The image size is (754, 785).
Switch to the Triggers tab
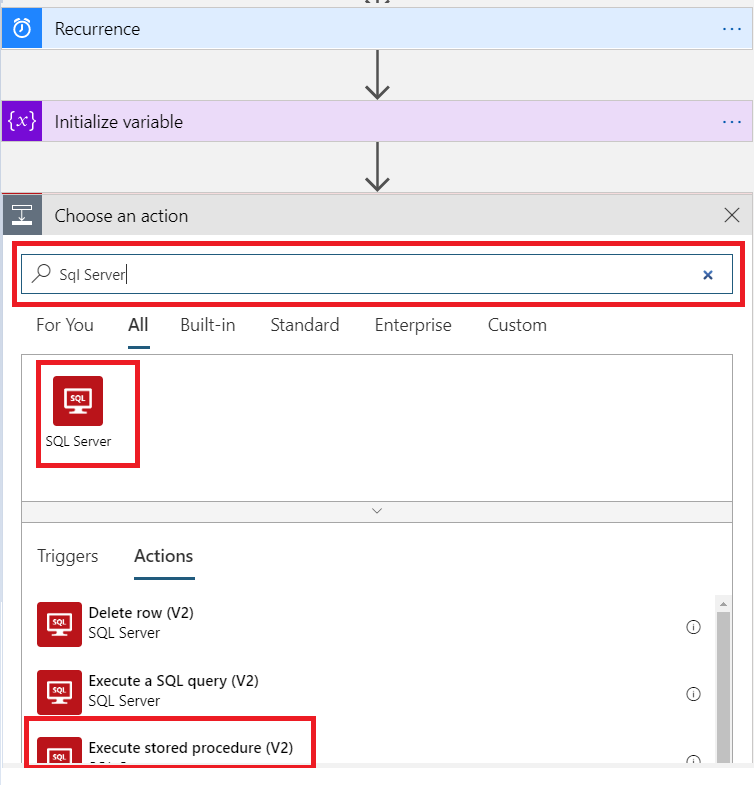click(68, 556)
